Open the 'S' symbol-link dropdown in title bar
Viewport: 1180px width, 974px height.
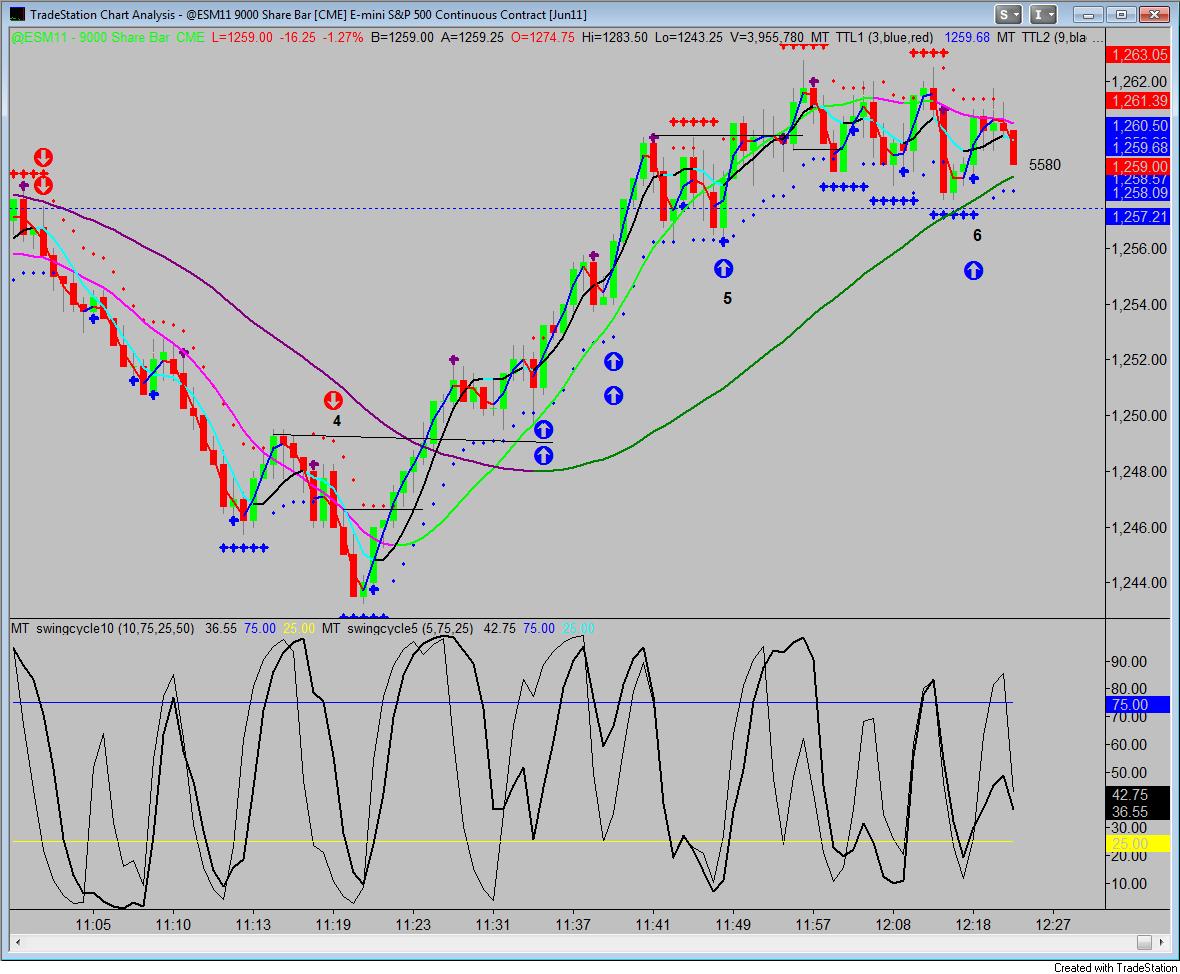(x=1008, y=14)
